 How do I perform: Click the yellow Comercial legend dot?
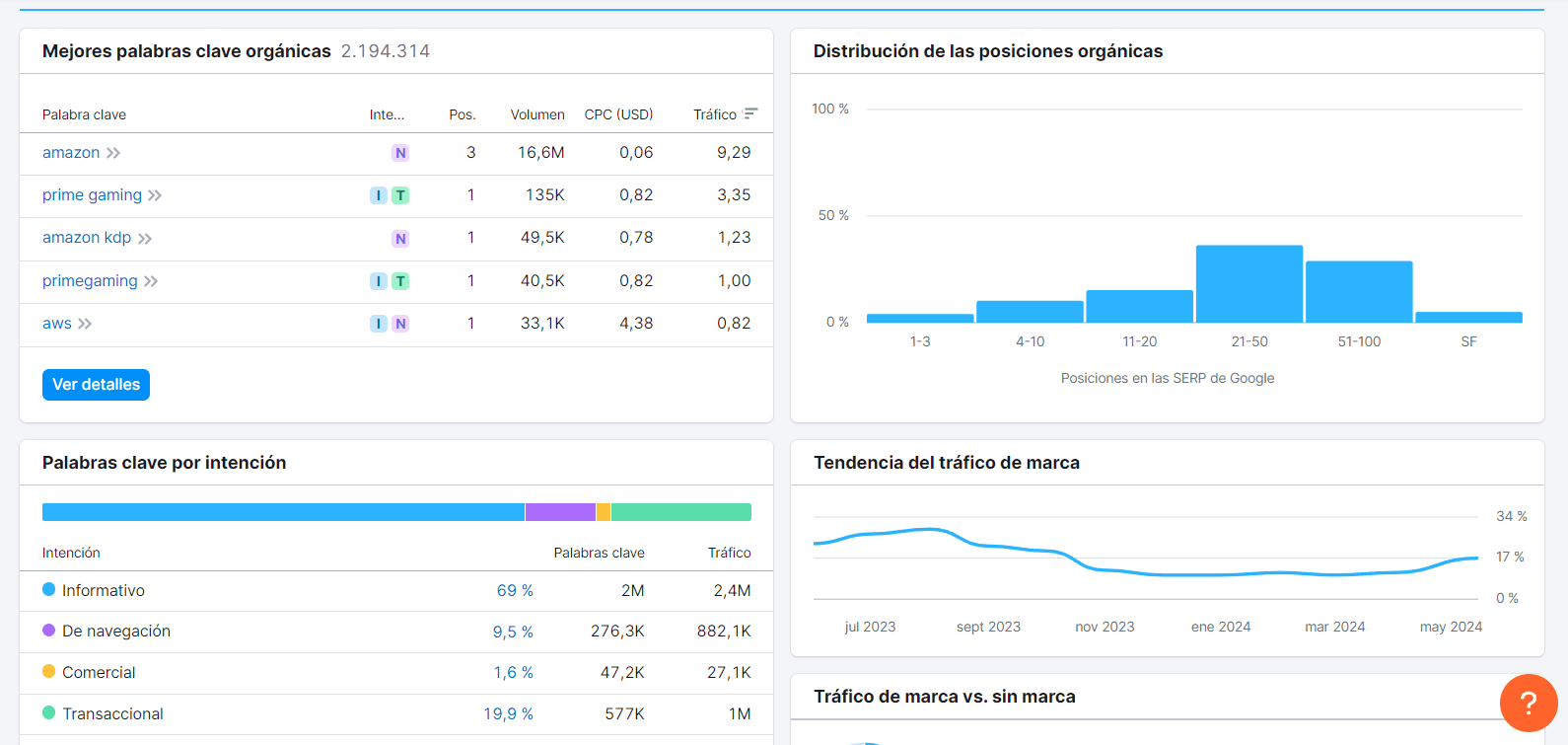point(48,671)
